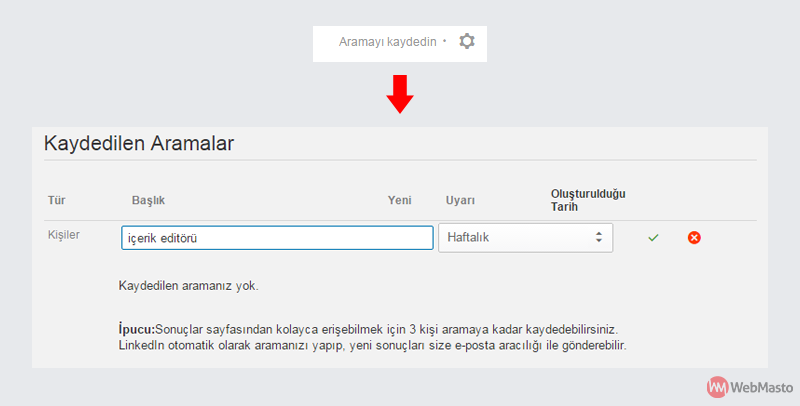Open the gear settings icon
Screen dimensions: 800x406
(467, 41)
